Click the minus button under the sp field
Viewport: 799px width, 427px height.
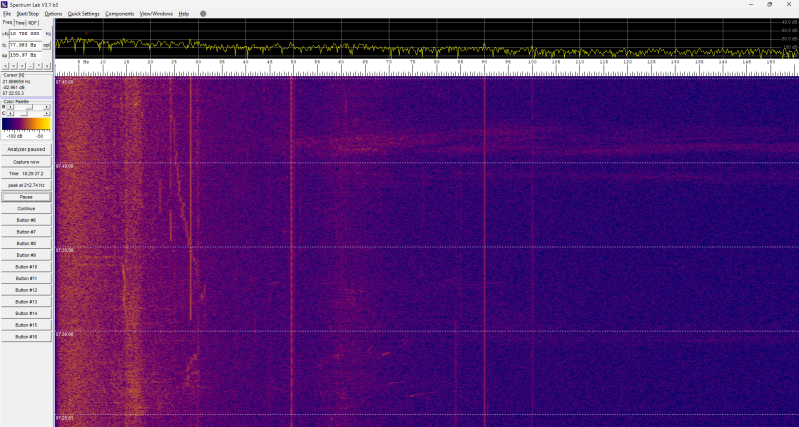(30, 66)
